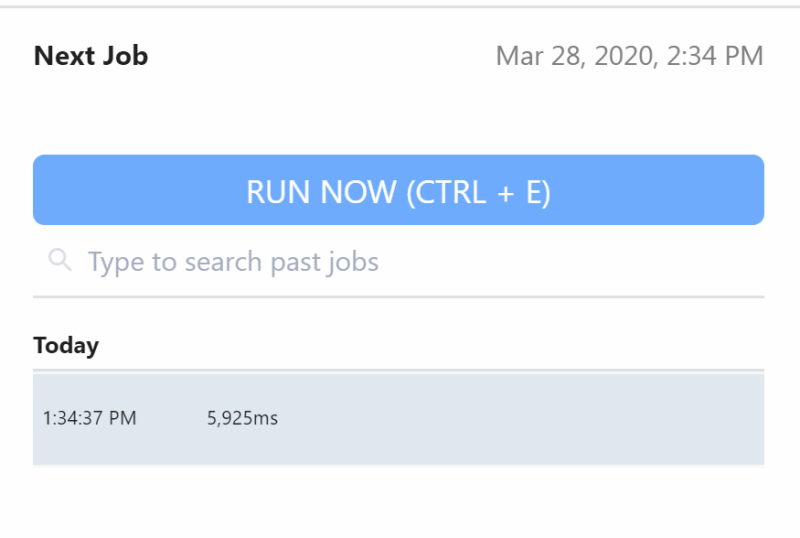Click the magnifying glass search icon

coord(60,260)
